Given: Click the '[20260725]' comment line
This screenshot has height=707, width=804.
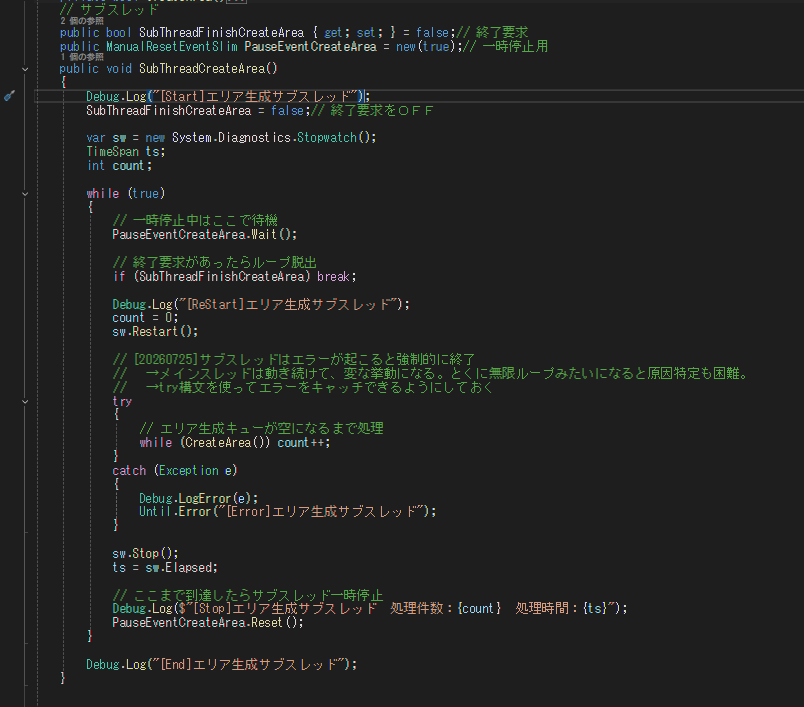Looking at the screenshot, I should [293, 359].
